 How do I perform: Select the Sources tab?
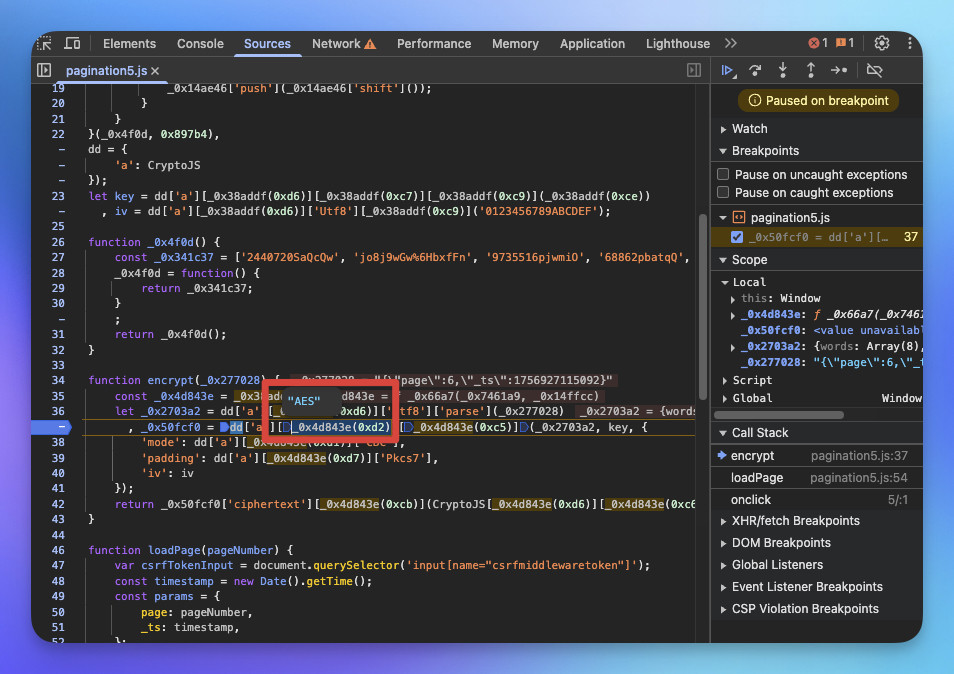pyautogui.click(x=267, y=44)
